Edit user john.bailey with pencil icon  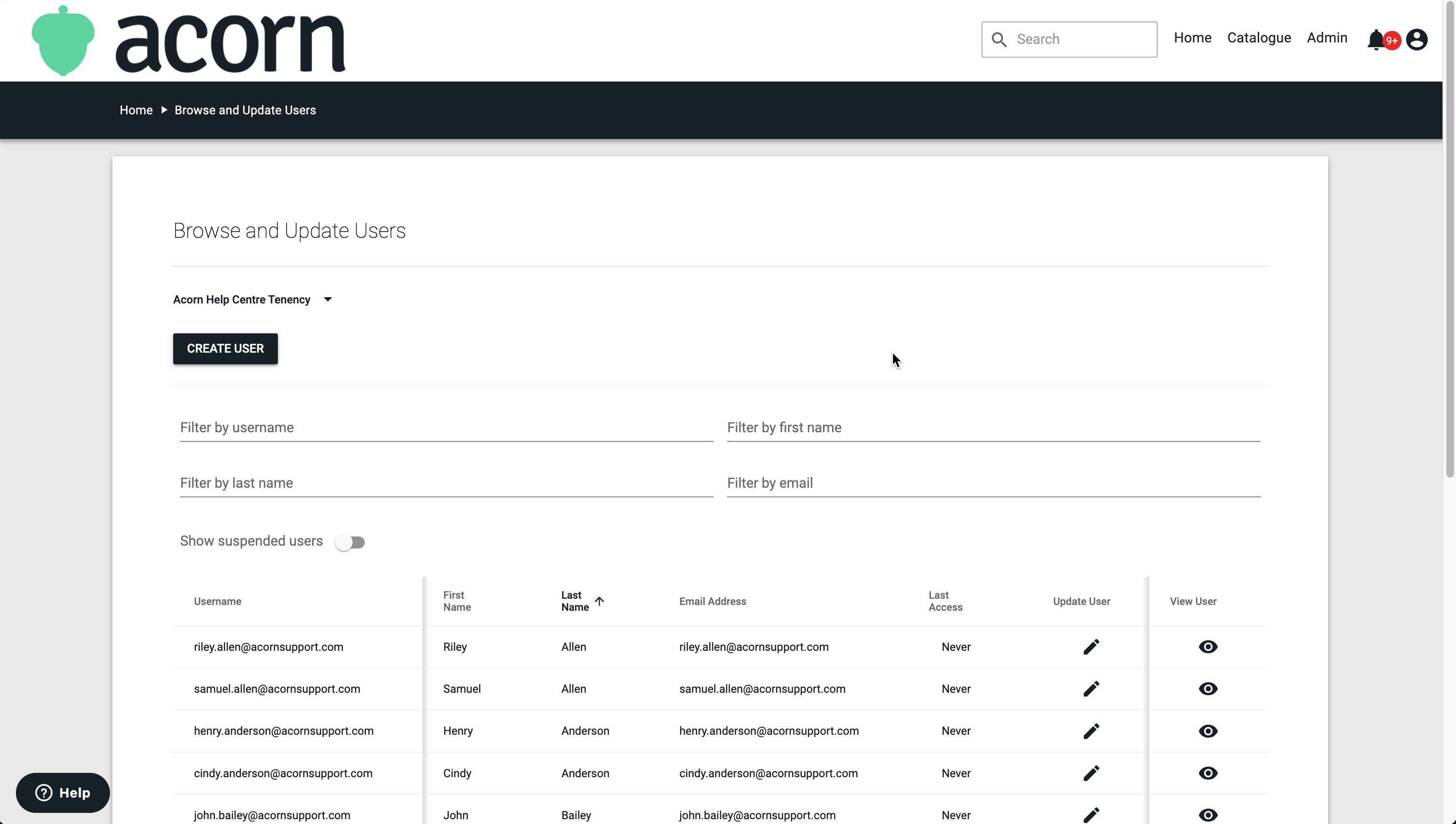tap(1091, 815)
